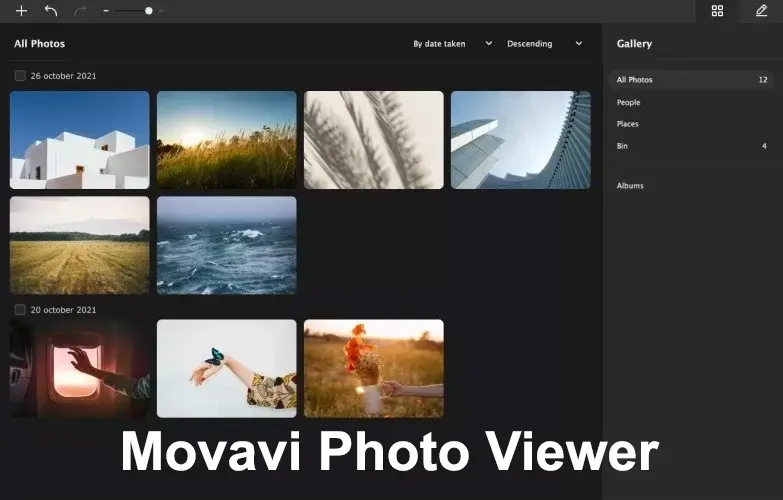Image resolution: width=783 pixels, height=500 pixels.
Task: Click the chevron next to Descending
Action: pyautogui.click(x=579, y=43)
